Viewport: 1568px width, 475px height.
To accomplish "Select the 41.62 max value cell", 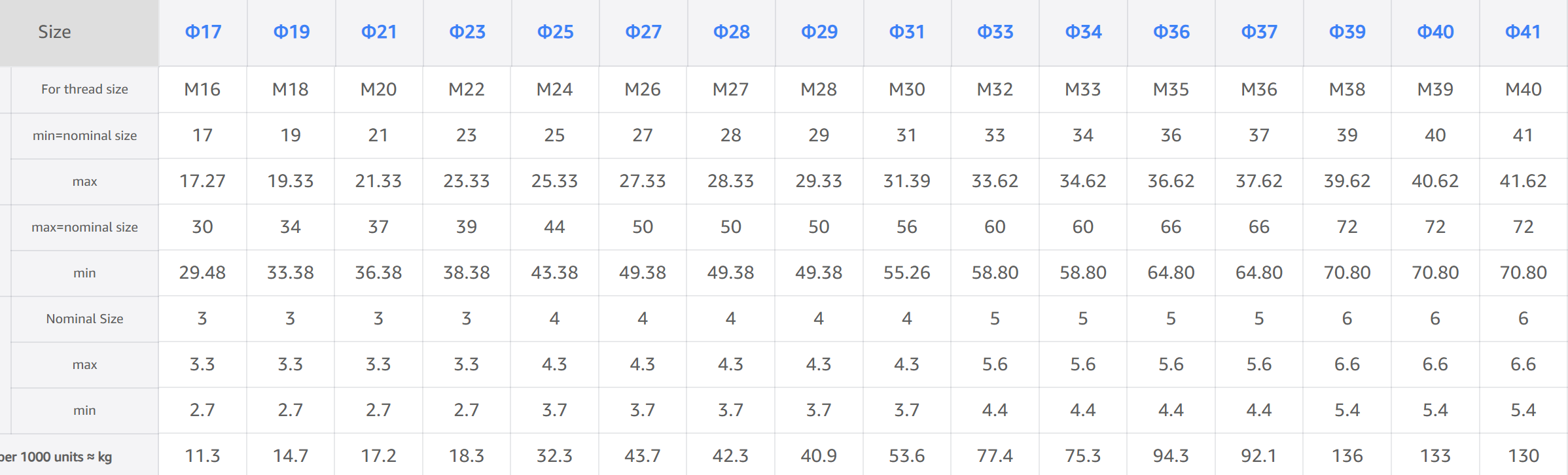I will pyautogui.click(x=1523, y=181).
